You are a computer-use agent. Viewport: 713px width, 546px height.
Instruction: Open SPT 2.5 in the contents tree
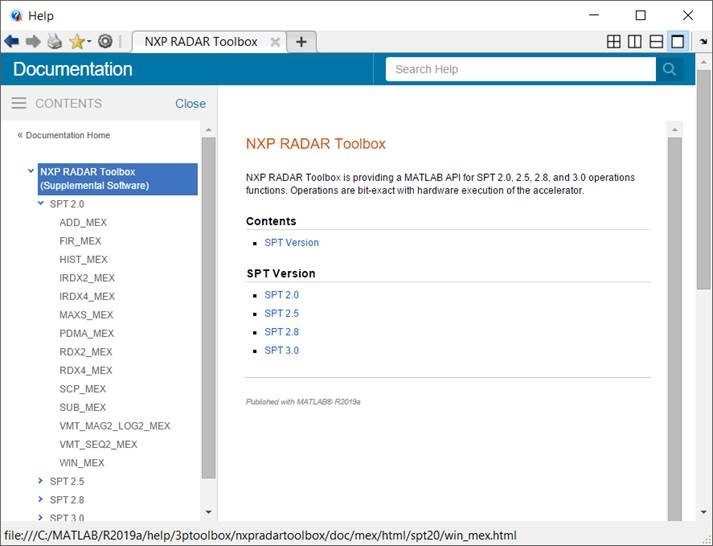point(67,481)
